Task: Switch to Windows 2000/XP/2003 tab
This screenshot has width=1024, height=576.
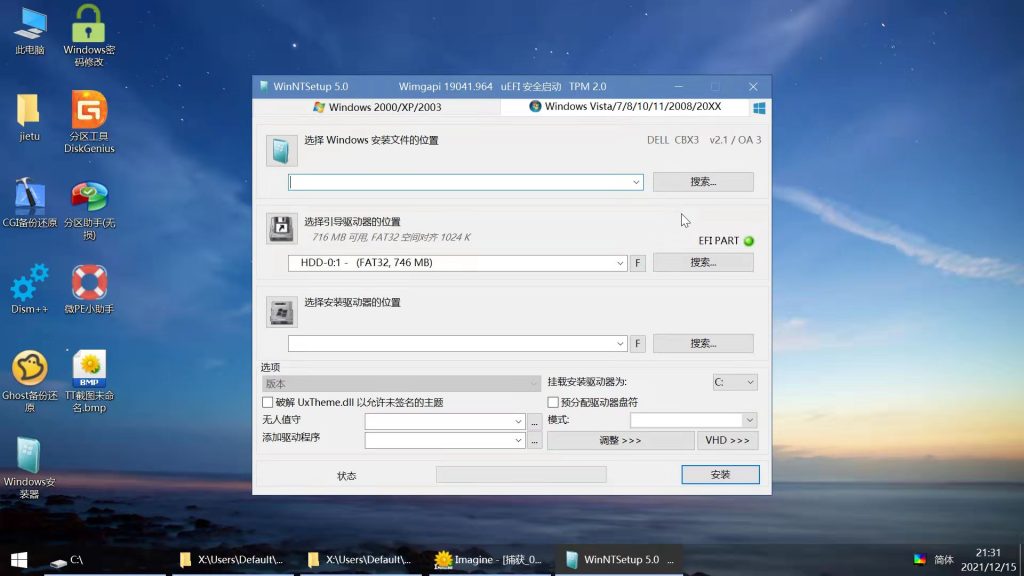Action: pos(377,107)
